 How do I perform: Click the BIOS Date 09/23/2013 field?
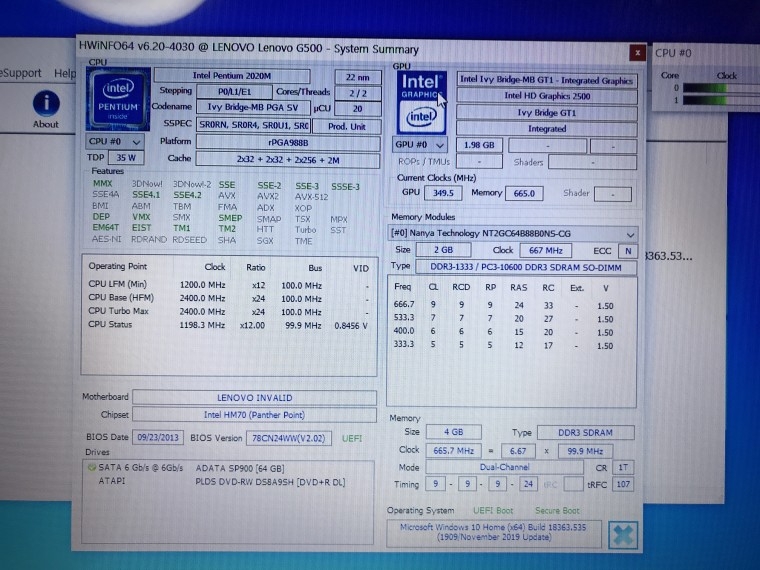tap(158, 437)
